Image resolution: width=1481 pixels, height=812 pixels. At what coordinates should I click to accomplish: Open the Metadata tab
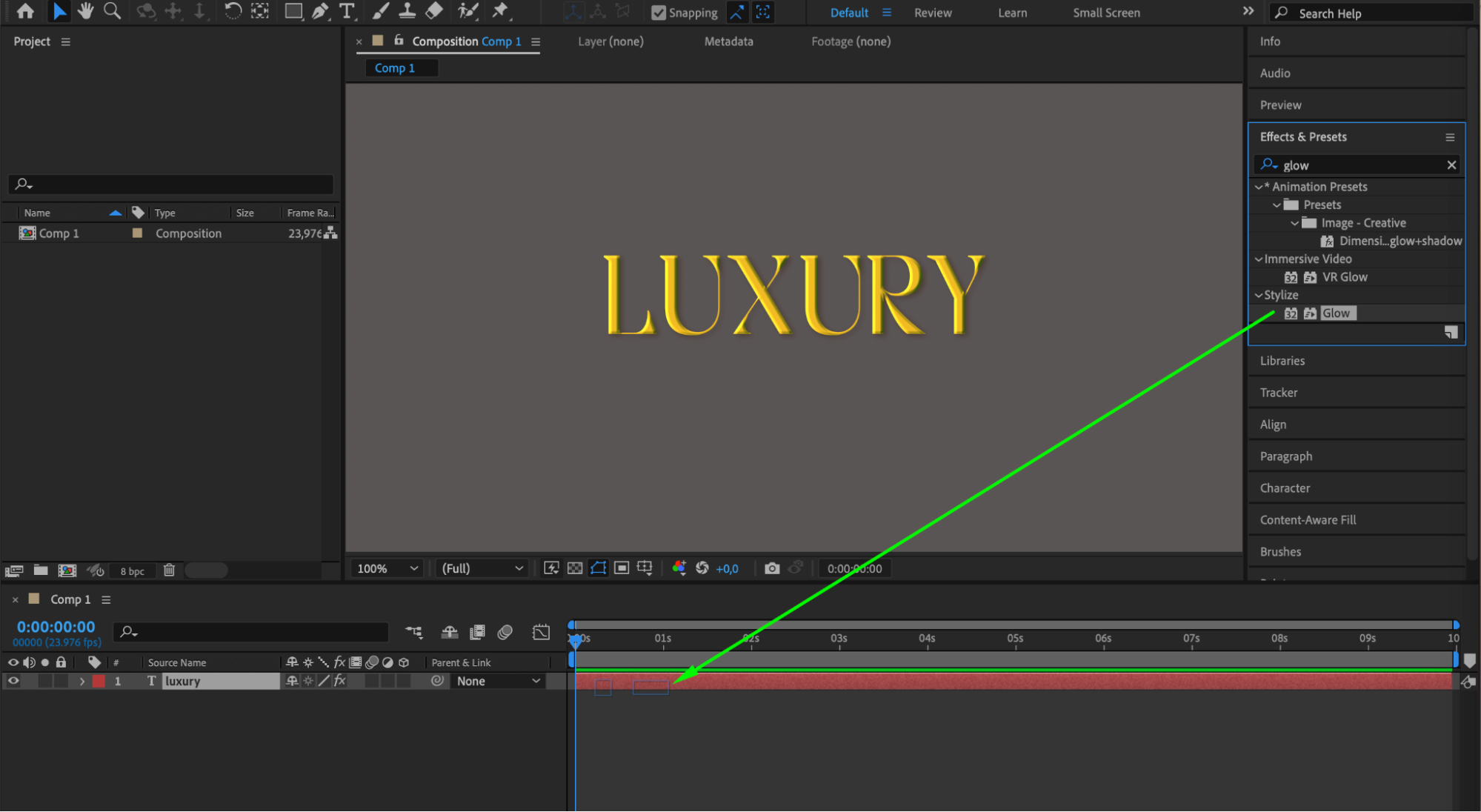click(728, 41)
